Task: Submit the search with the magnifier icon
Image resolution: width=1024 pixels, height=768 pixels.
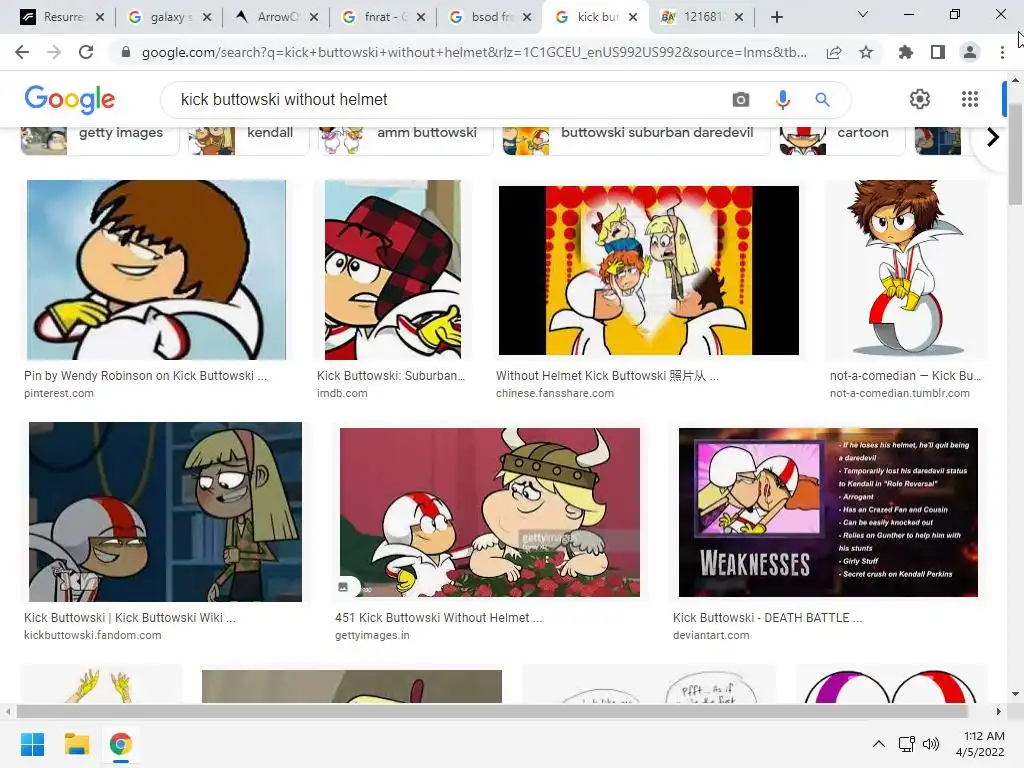Action: (822, 99)
